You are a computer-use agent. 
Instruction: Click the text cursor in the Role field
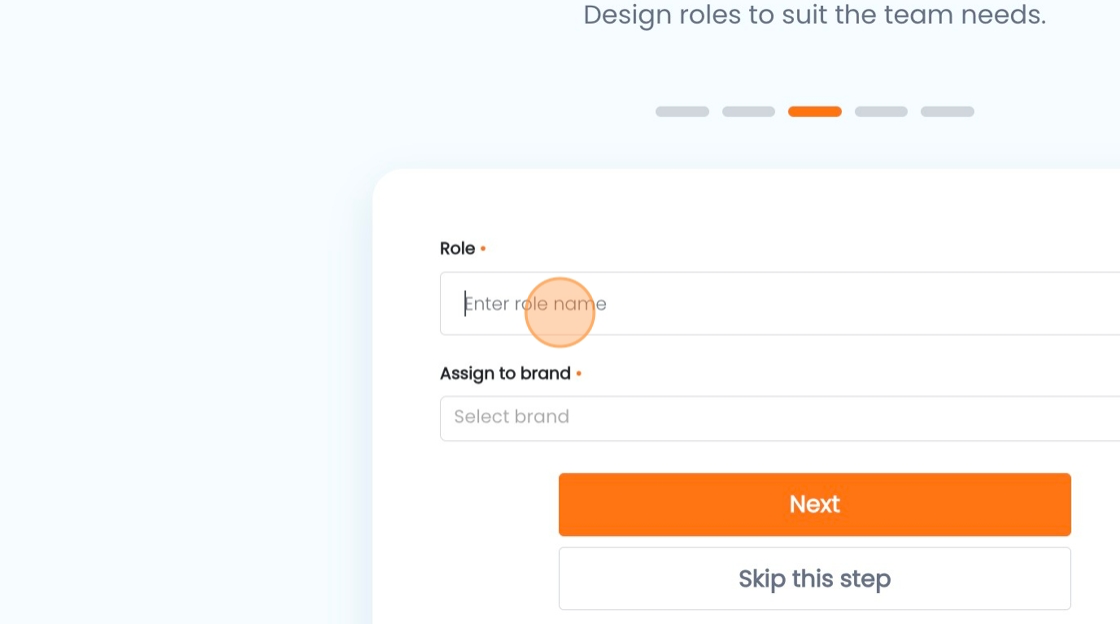(465, 304)
